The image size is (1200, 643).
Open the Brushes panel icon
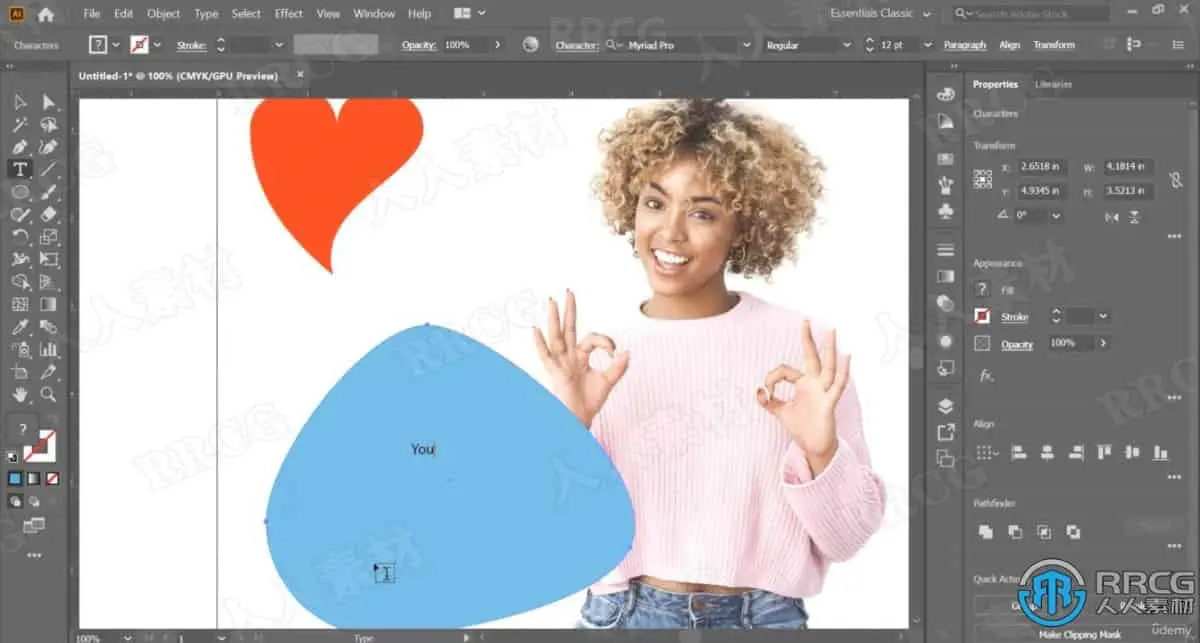point(946,185)
